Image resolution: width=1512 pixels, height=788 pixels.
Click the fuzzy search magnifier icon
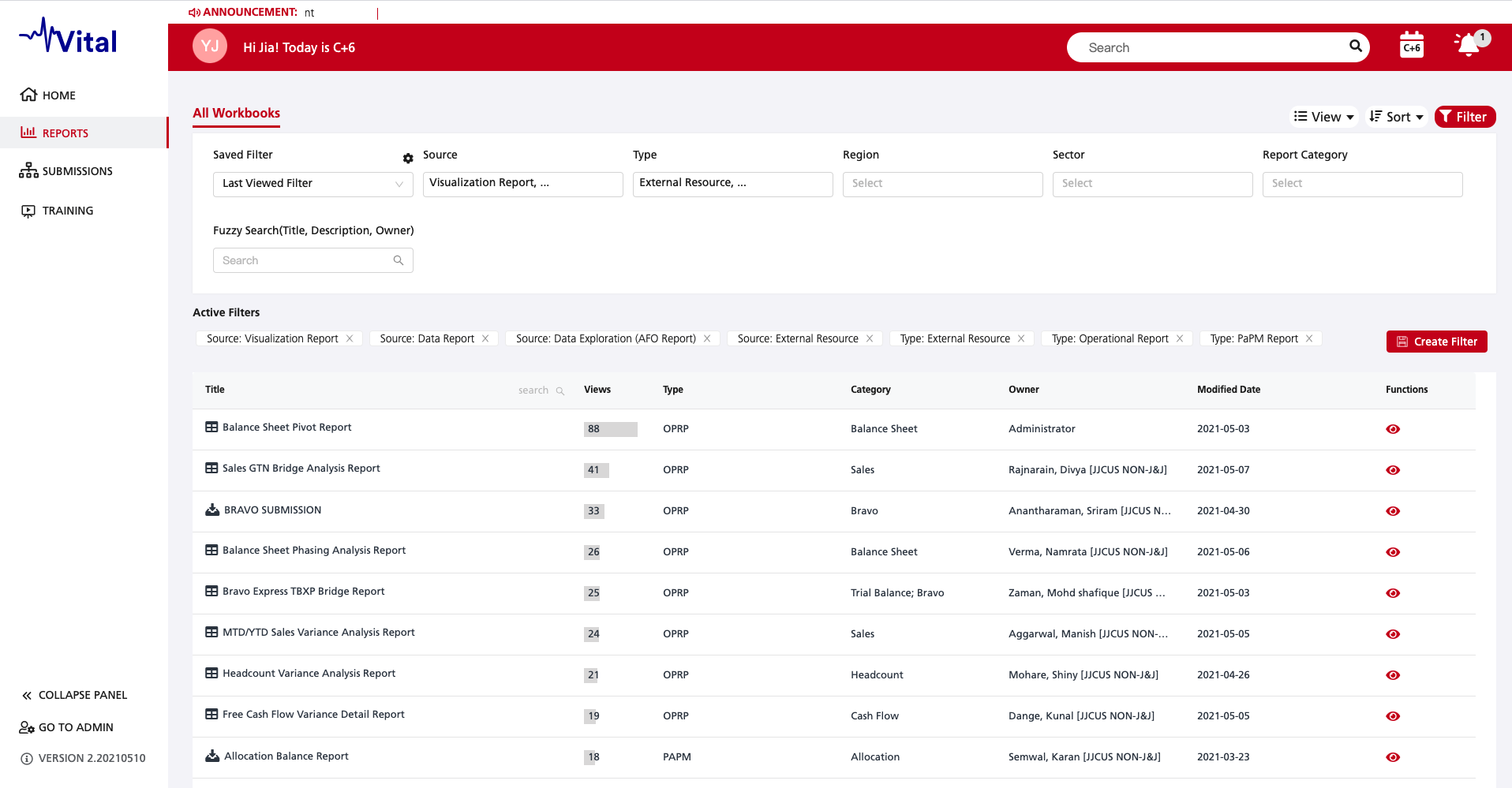tap(399, 260)
